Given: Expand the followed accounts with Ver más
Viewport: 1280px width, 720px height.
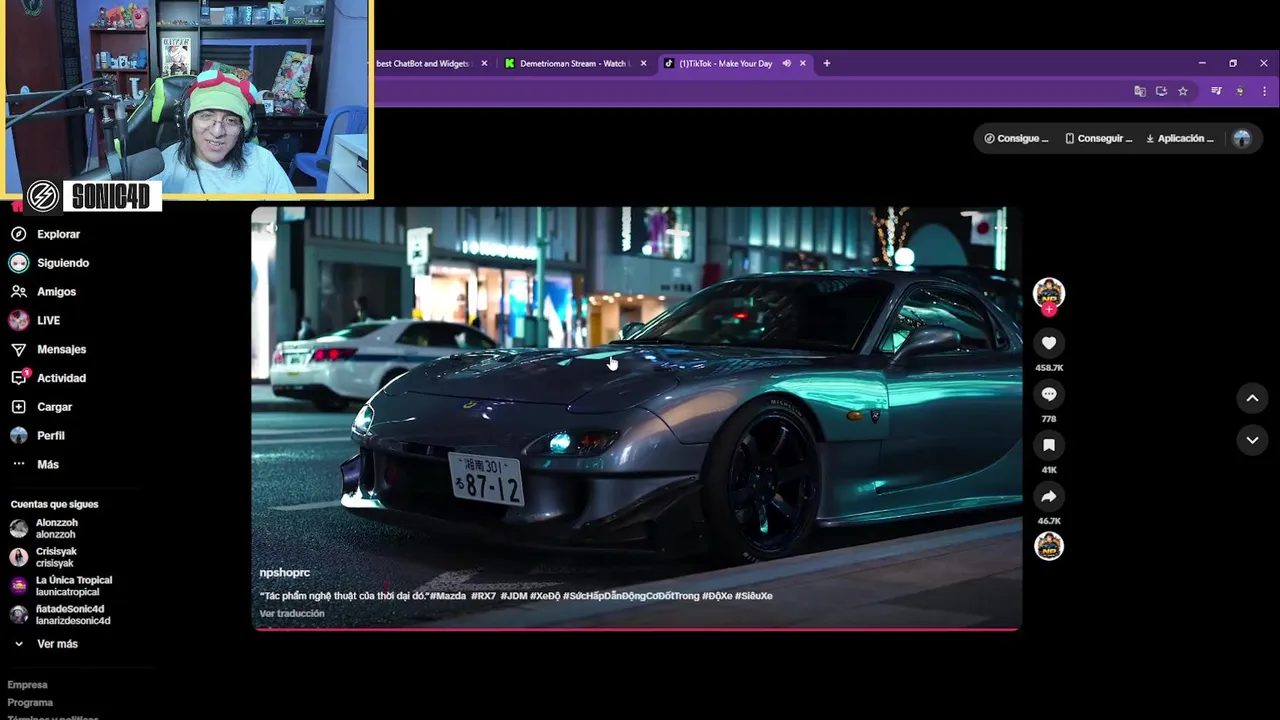Looking at the screenshot, I should (x=46, y=644).
